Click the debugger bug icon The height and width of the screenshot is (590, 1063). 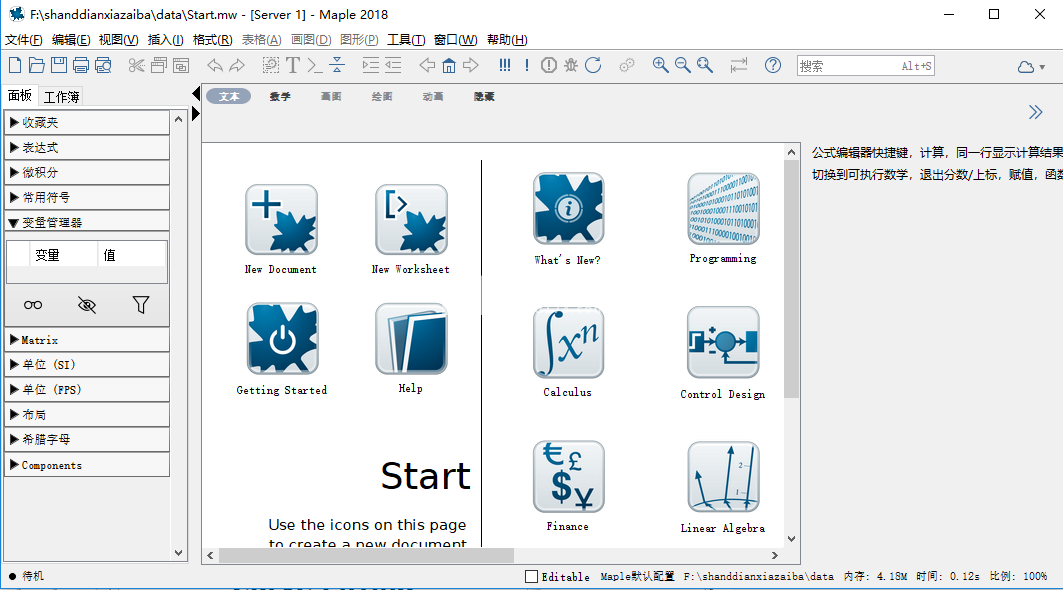pos(571,65)
